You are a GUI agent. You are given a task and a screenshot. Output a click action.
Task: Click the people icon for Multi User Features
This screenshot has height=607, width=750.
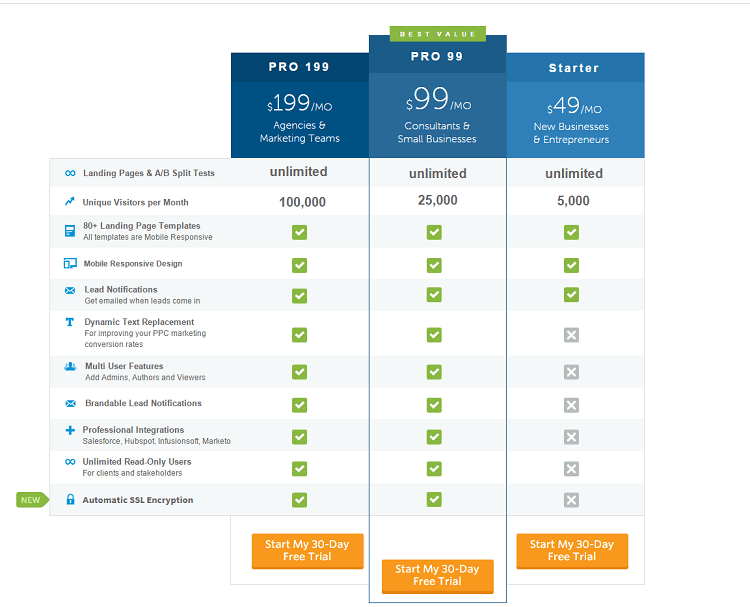point(70,367)
